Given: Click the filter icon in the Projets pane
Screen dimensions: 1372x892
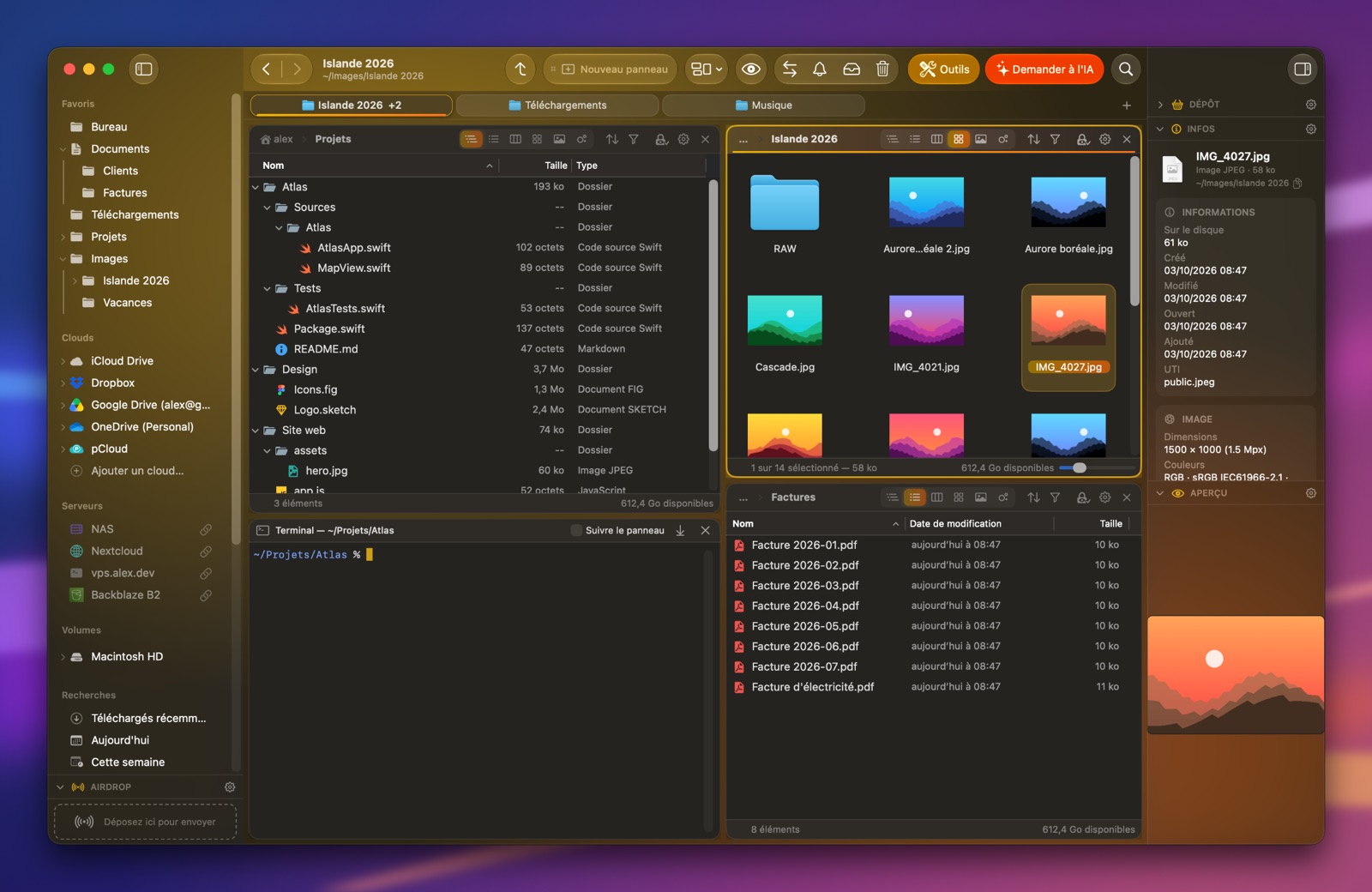Looking at the screenshot, I should coord(634,139).
